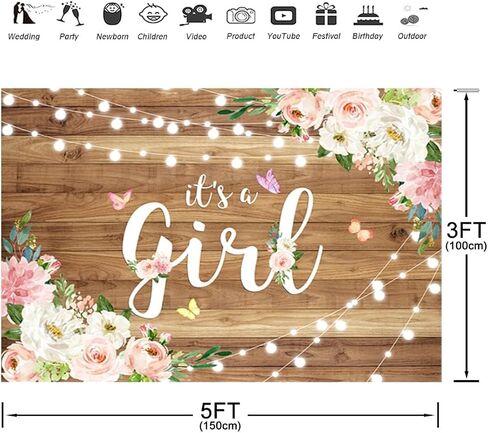
Task: Click the Birthday cake icon
Action: pos(368,15)
